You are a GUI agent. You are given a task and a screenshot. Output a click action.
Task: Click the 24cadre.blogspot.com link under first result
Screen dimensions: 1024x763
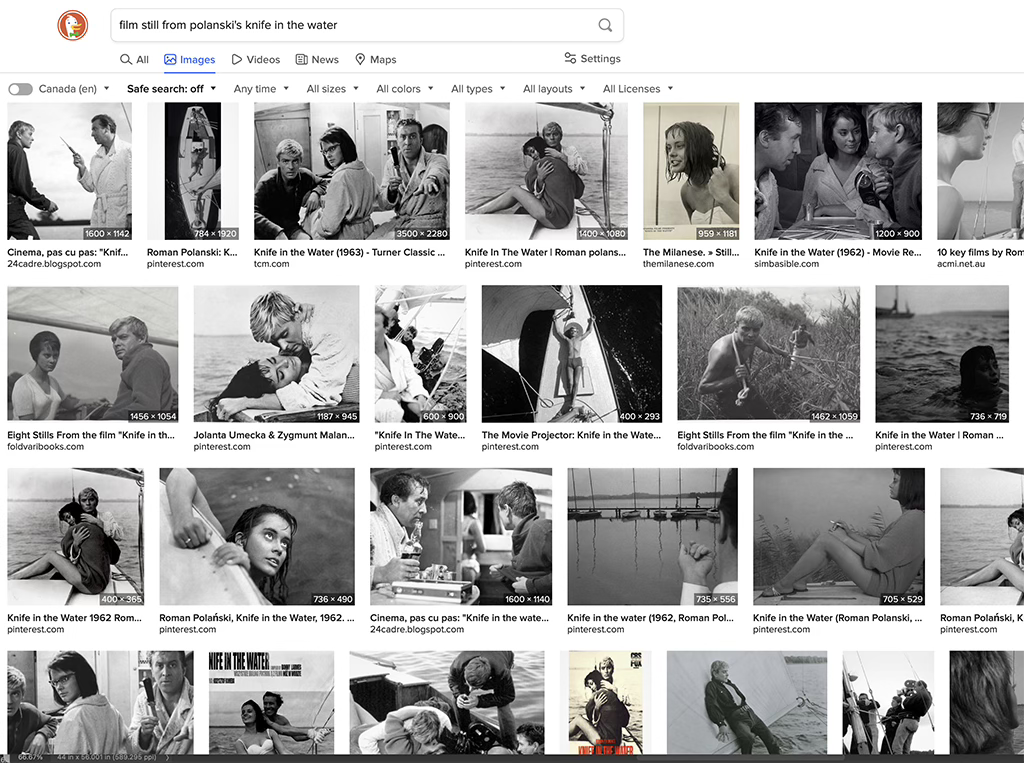point(54,264)
